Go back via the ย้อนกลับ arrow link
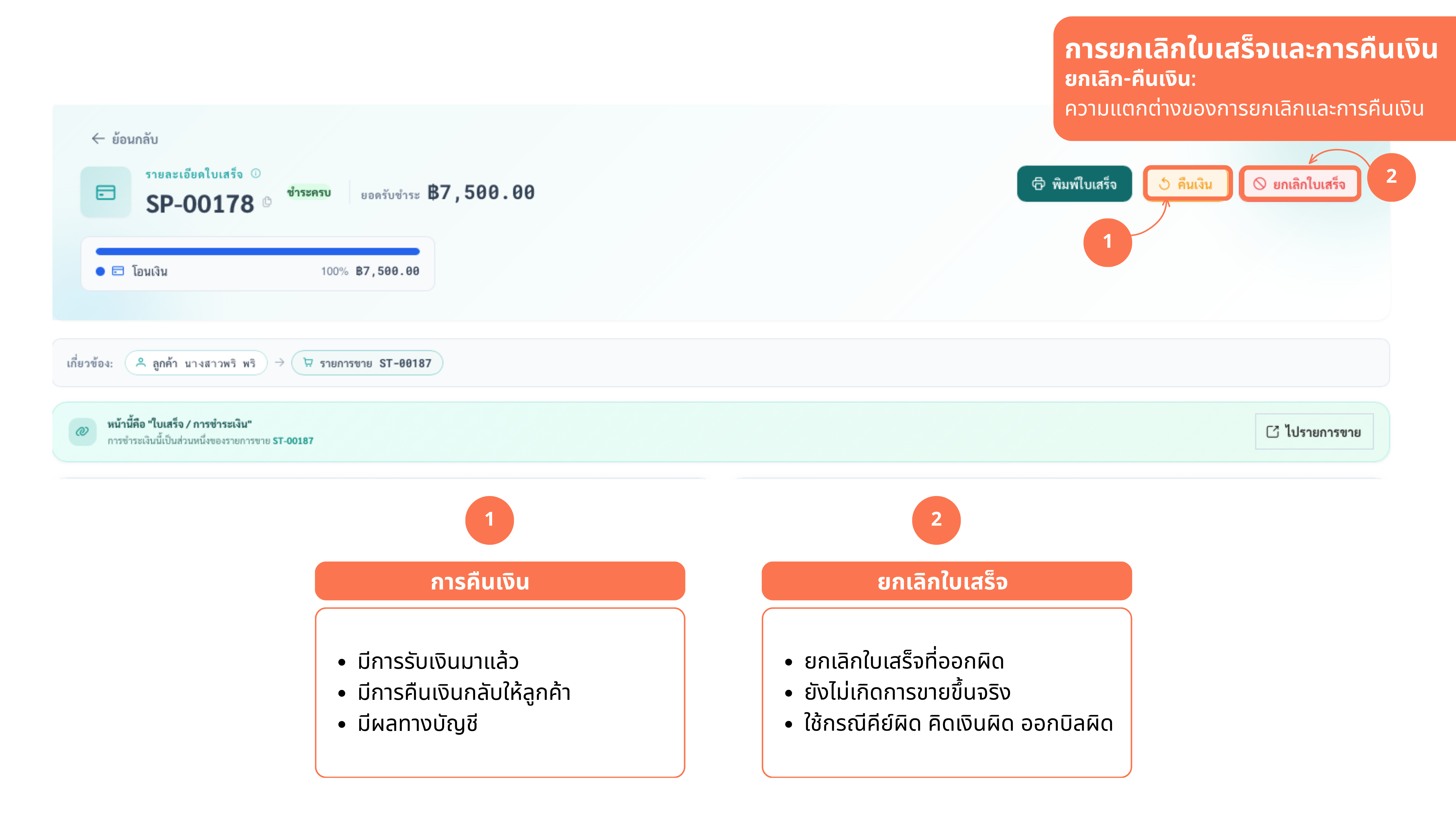The height and width of the screenshot is (819, 1456). click(125, 139)
